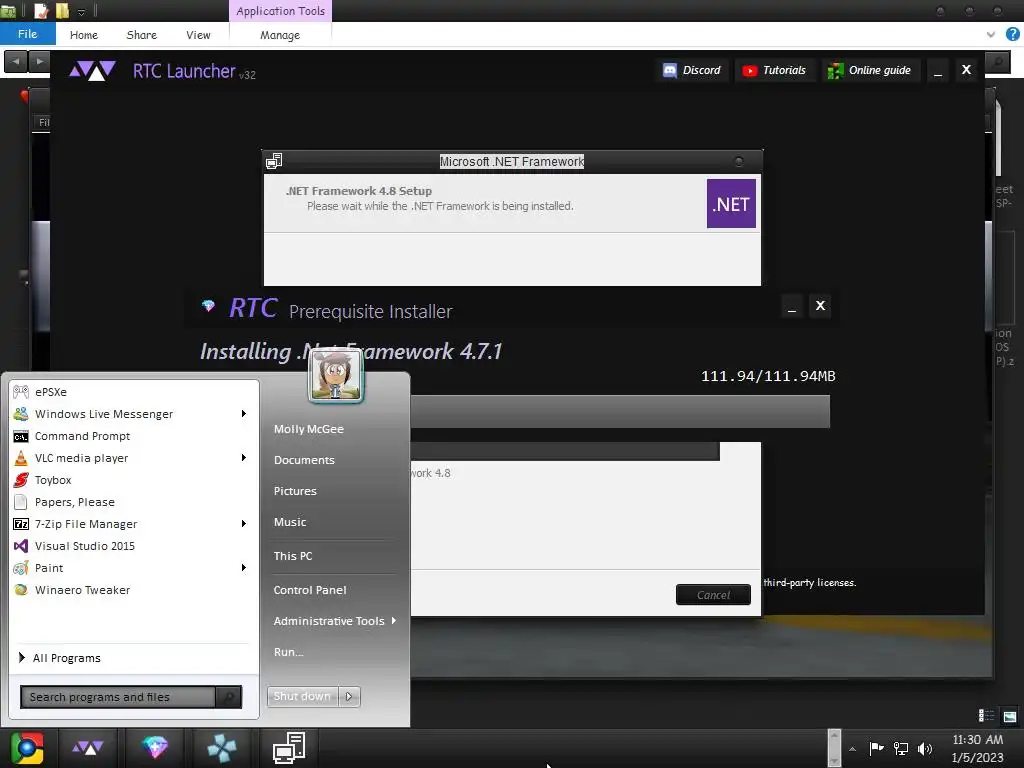This screenshot has width=1024, height=768.
Task: Open Documents from Start menu
Action: (x=304, y=460)
